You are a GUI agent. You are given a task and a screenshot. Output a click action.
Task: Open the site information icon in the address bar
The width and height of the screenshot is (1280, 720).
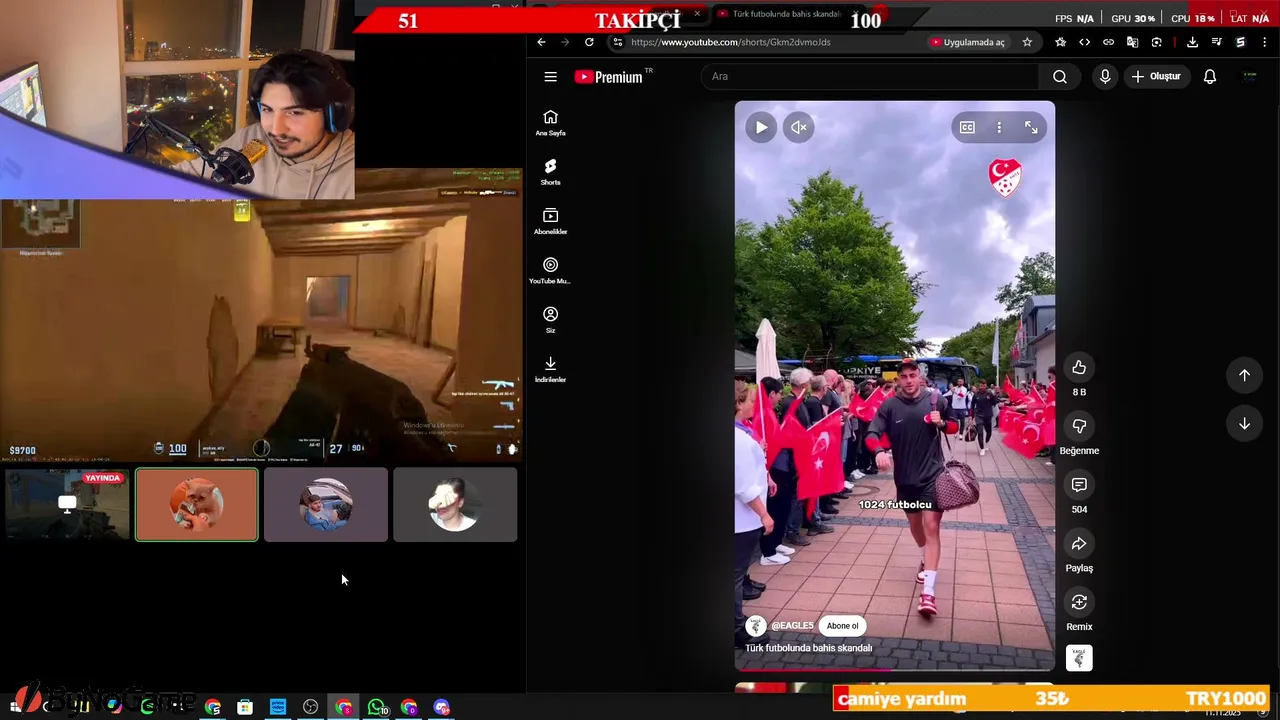tap(618, 42)
